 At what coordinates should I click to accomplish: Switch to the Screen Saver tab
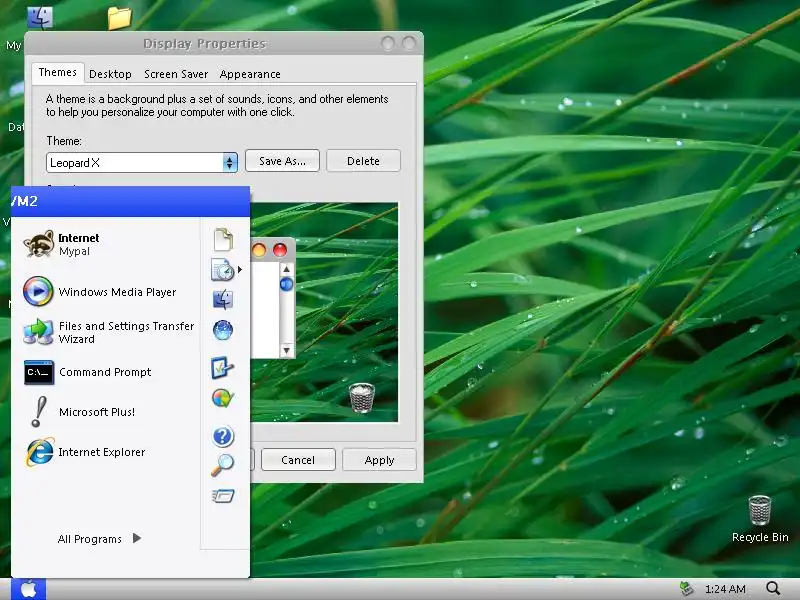(176, 74)
